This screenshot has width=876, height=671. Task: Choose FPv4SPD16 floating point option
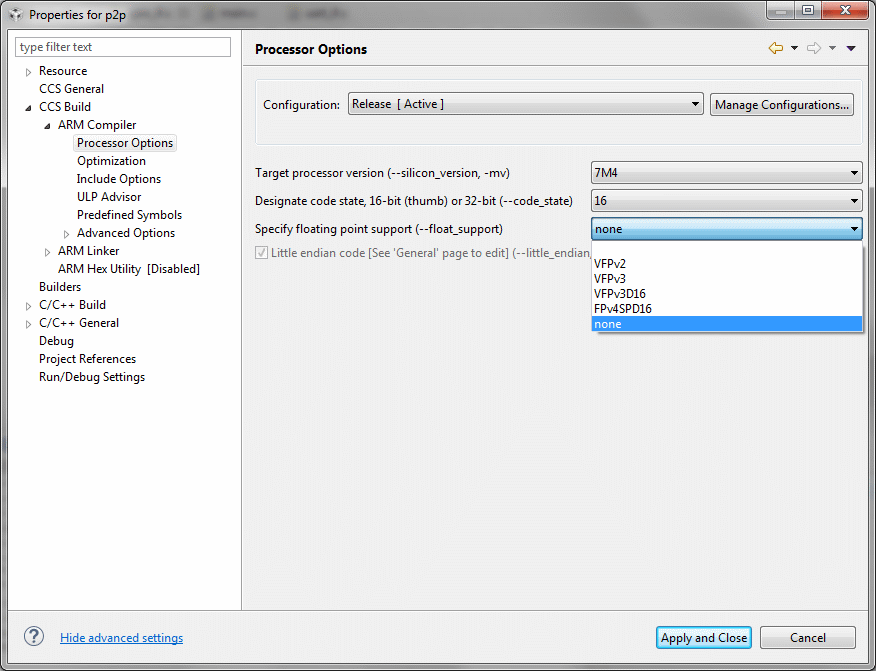(x=623, y=309)
